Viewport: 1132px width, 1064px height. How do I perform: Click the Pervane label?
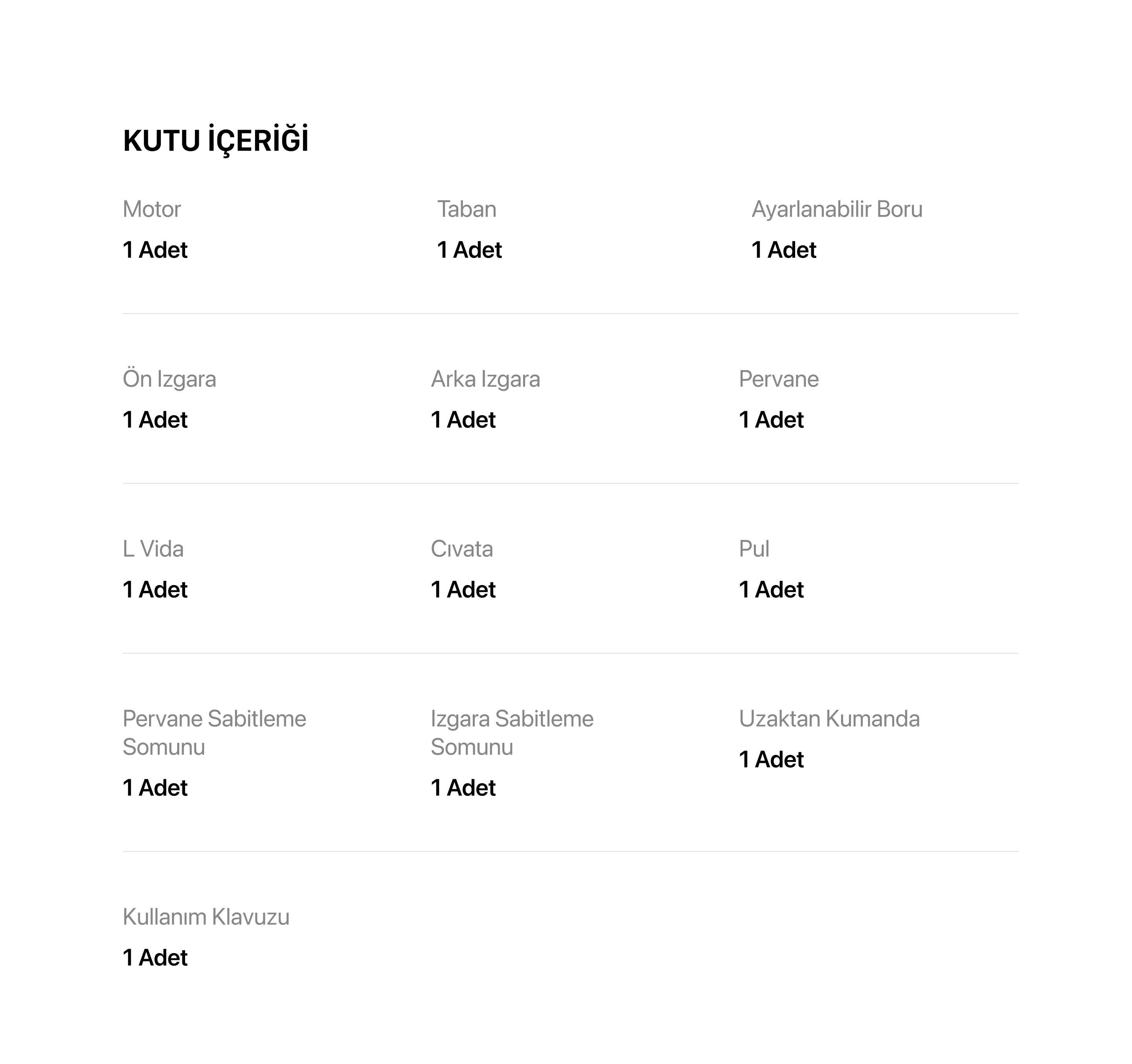[x=779, y=379]
